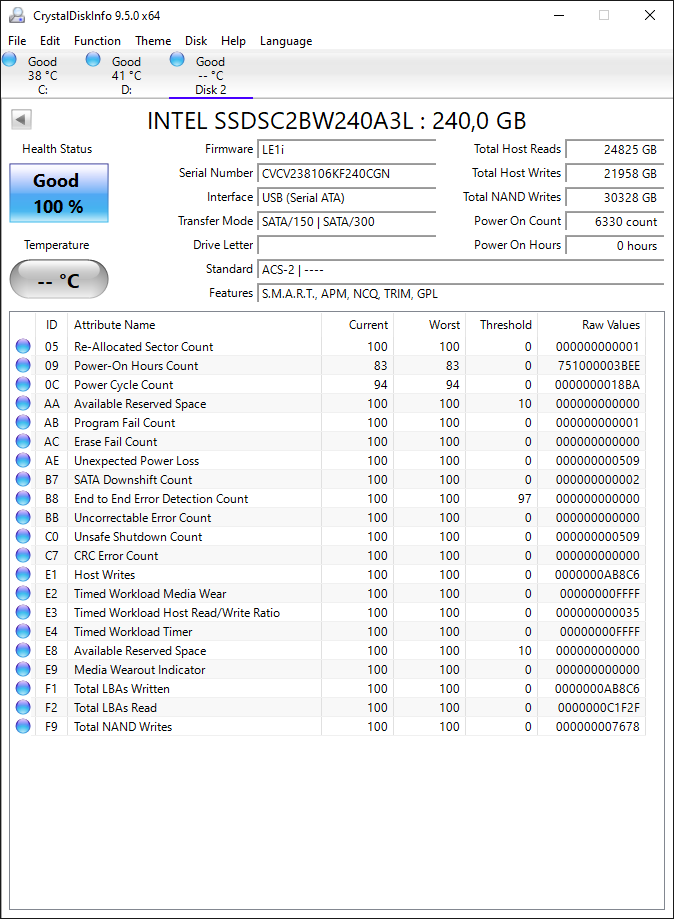Click status orb for Unexpected Power Loss

click(23, 460)
